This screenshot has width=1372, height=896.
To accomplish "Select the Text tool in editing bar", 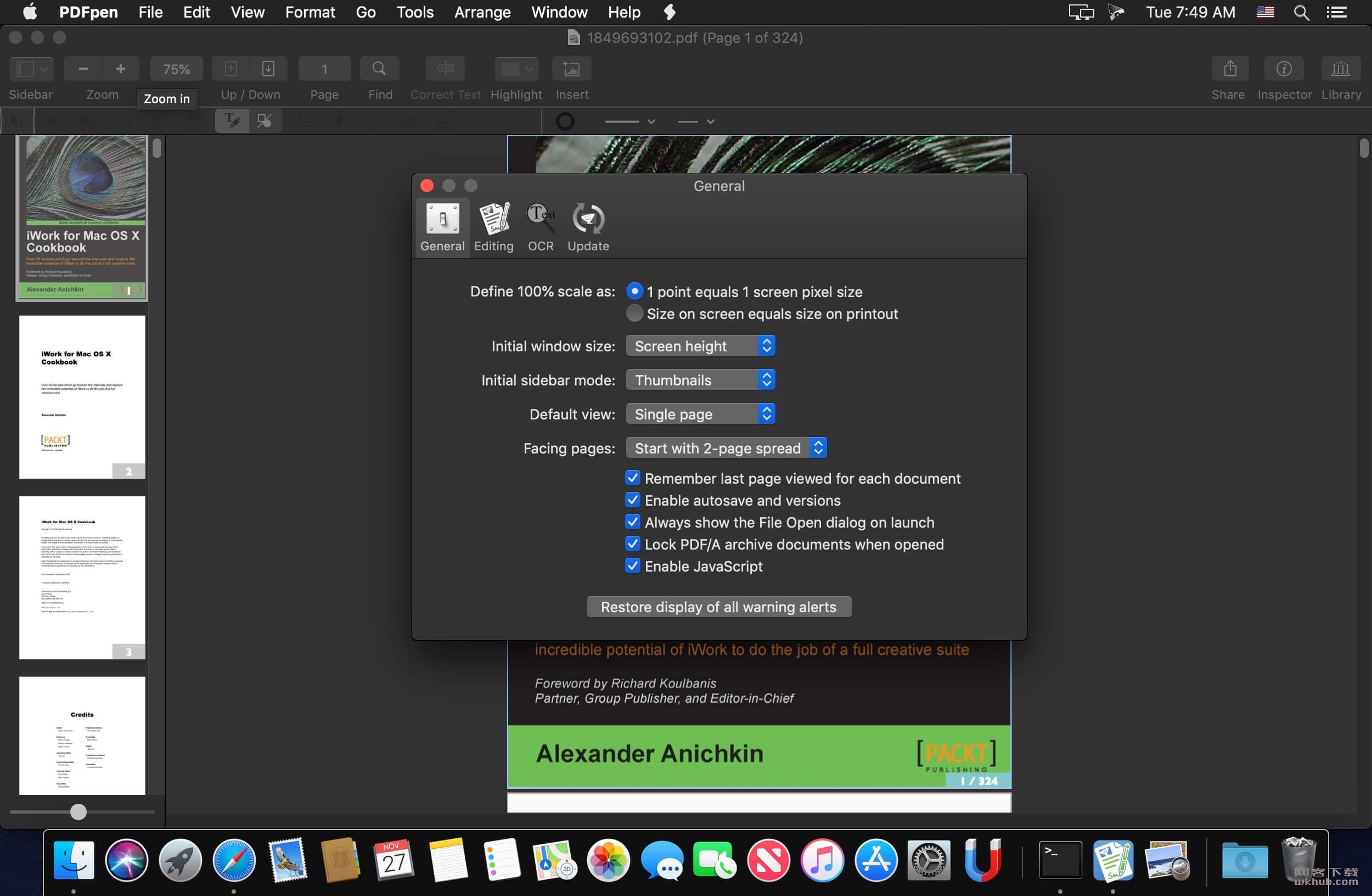I will click(232, 121).
